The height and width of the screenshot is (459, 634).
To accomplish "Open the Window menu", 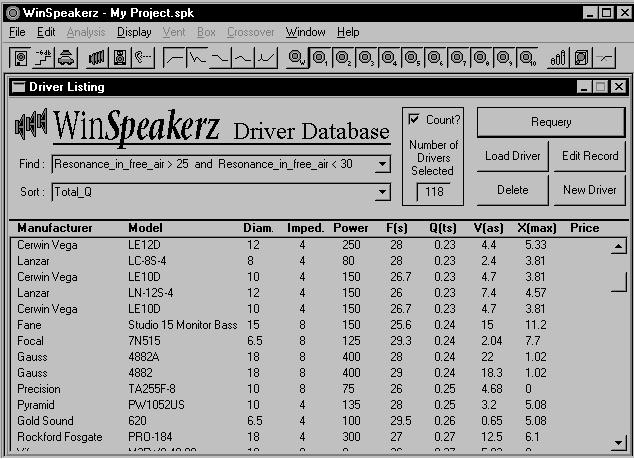I will [x=305, y=32].
